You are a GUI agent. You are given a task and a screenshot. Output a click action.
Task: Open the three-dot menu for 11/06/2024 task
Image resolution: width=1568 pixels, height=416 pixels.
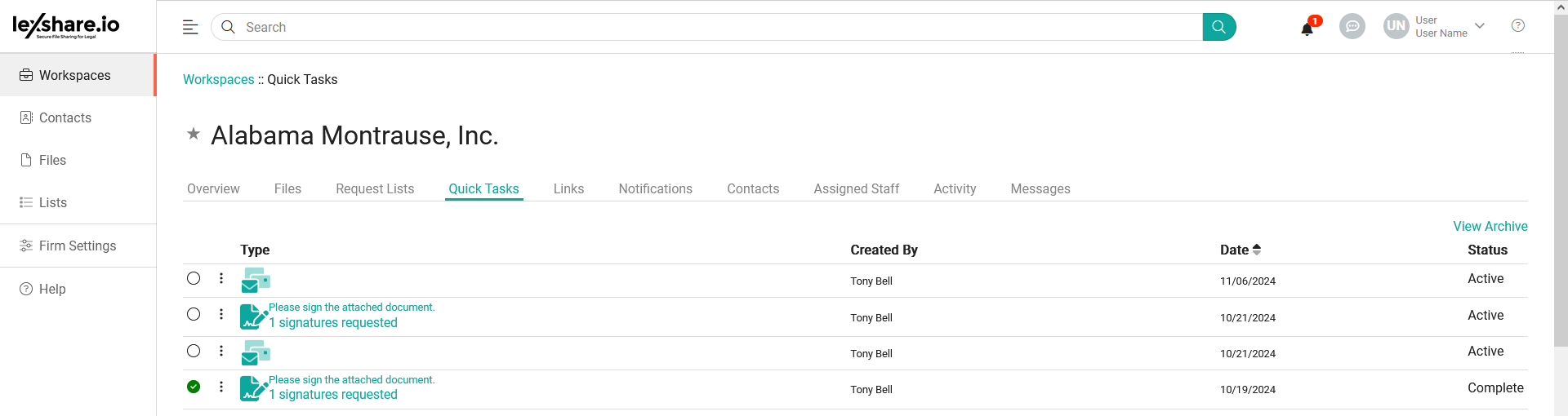(x=221, y=278)
